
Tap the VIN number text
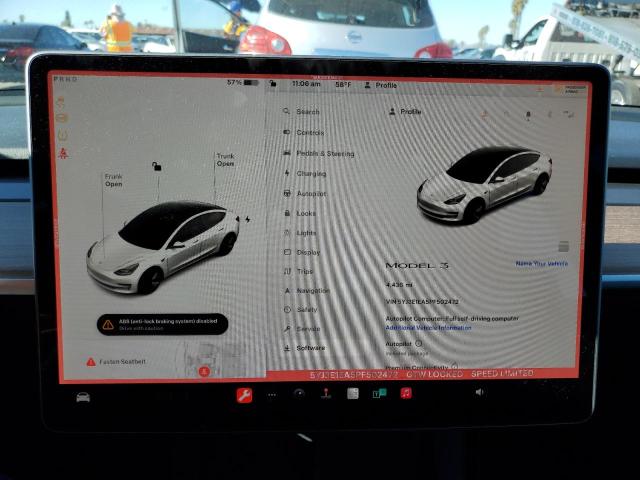pyautogui.click(x=422, y=302)
